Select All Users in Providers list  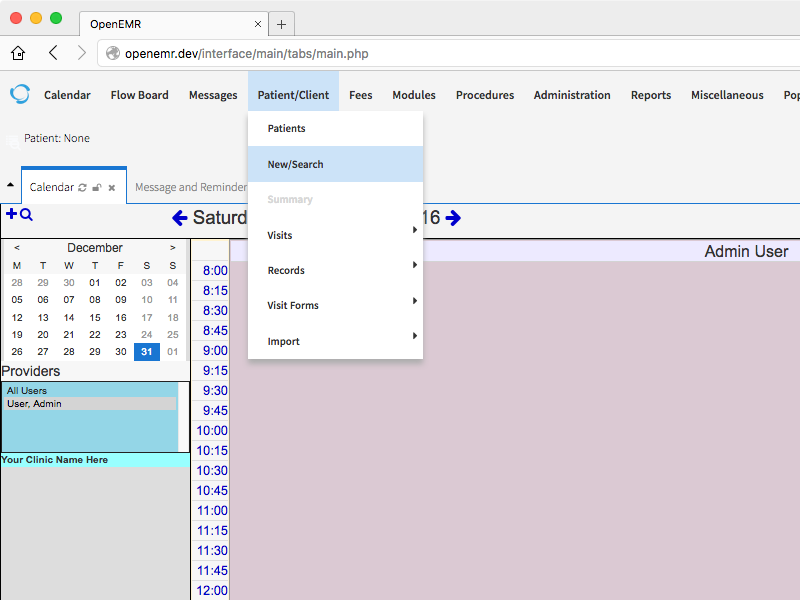[90, 390]
